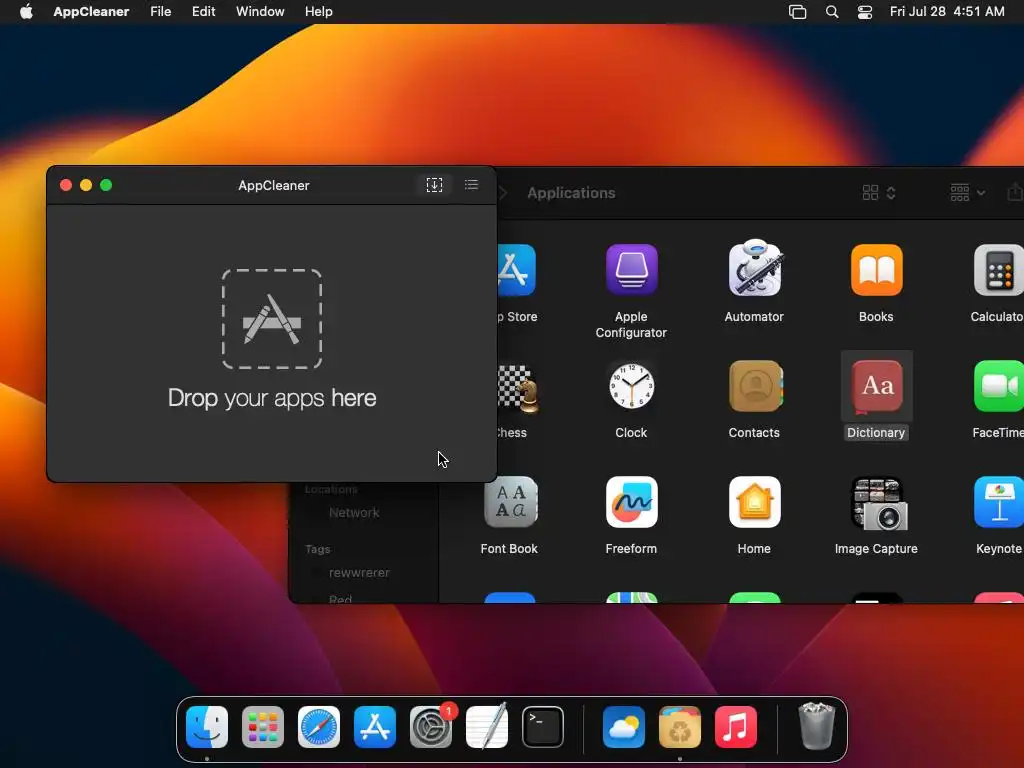Select the rewwrerer tag in Finder sidebar
The width and height of the screenshot is (1024, 768).
click(359, 573)
